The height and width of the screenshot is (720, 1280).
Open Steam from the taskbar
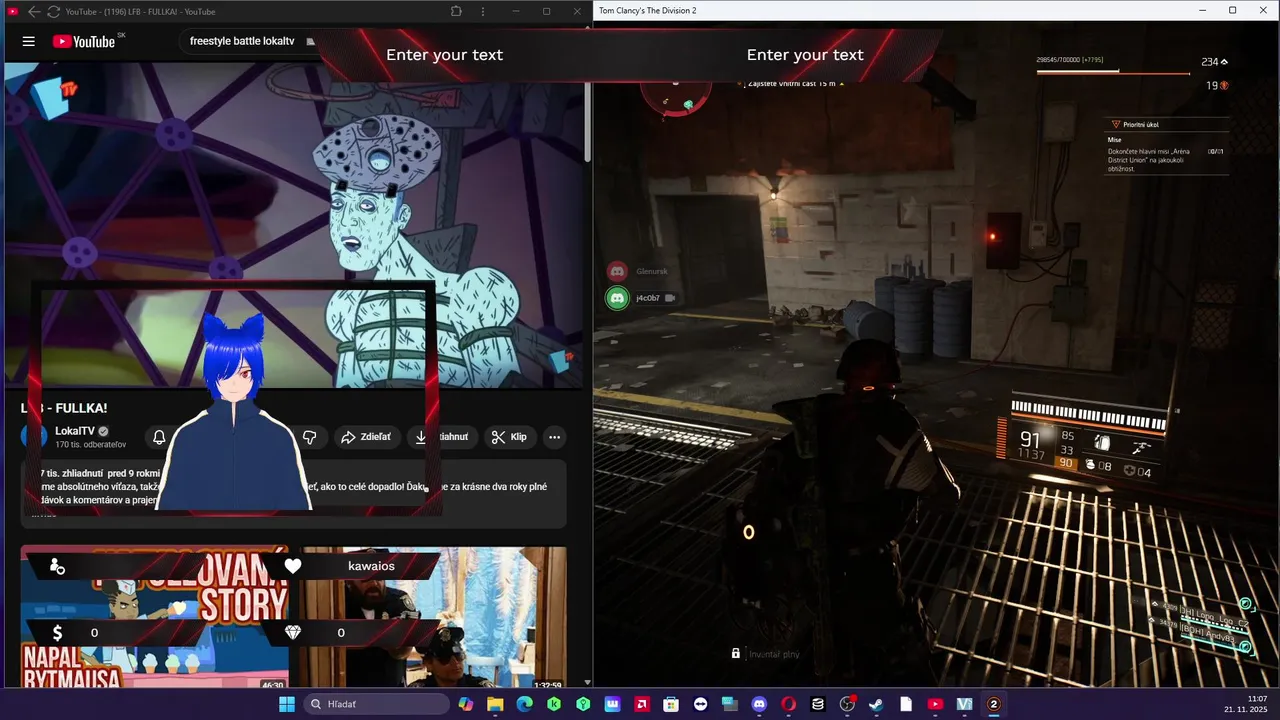coord(876,704)
